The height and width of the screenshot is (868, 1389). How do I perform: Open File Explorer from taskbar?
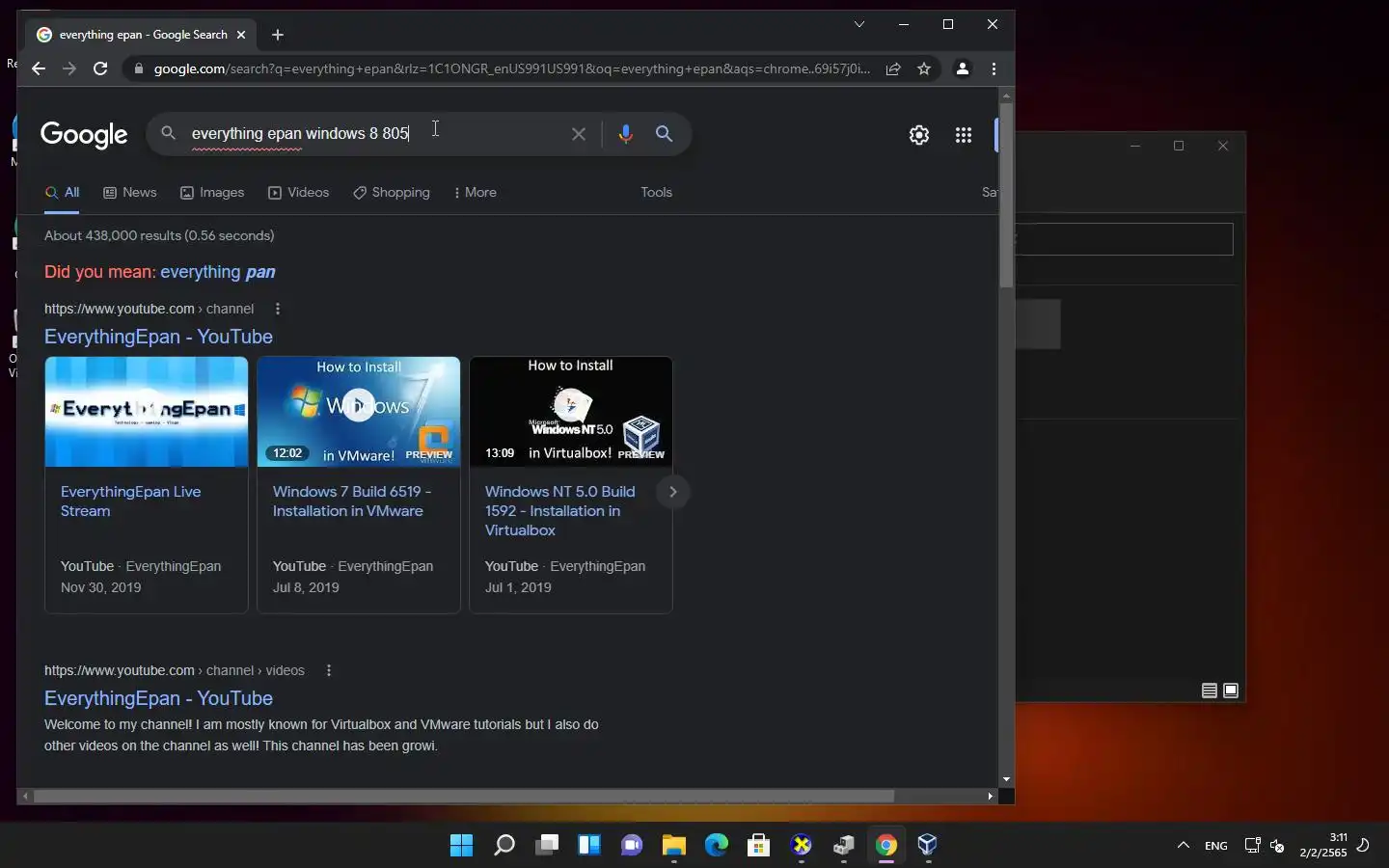674,846
